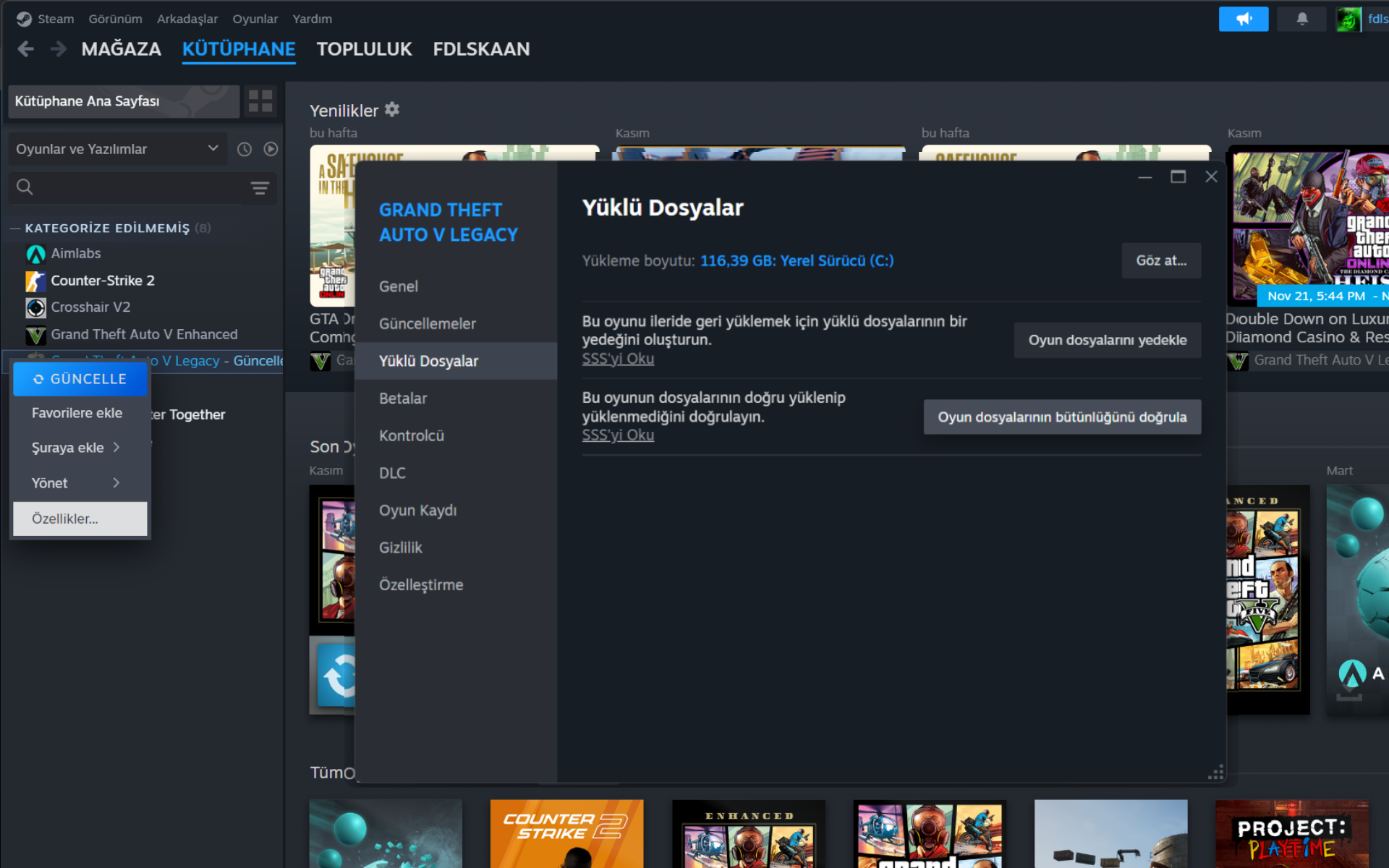Go back with the left arrow
1389x868 pixels.
pos(26,49)
